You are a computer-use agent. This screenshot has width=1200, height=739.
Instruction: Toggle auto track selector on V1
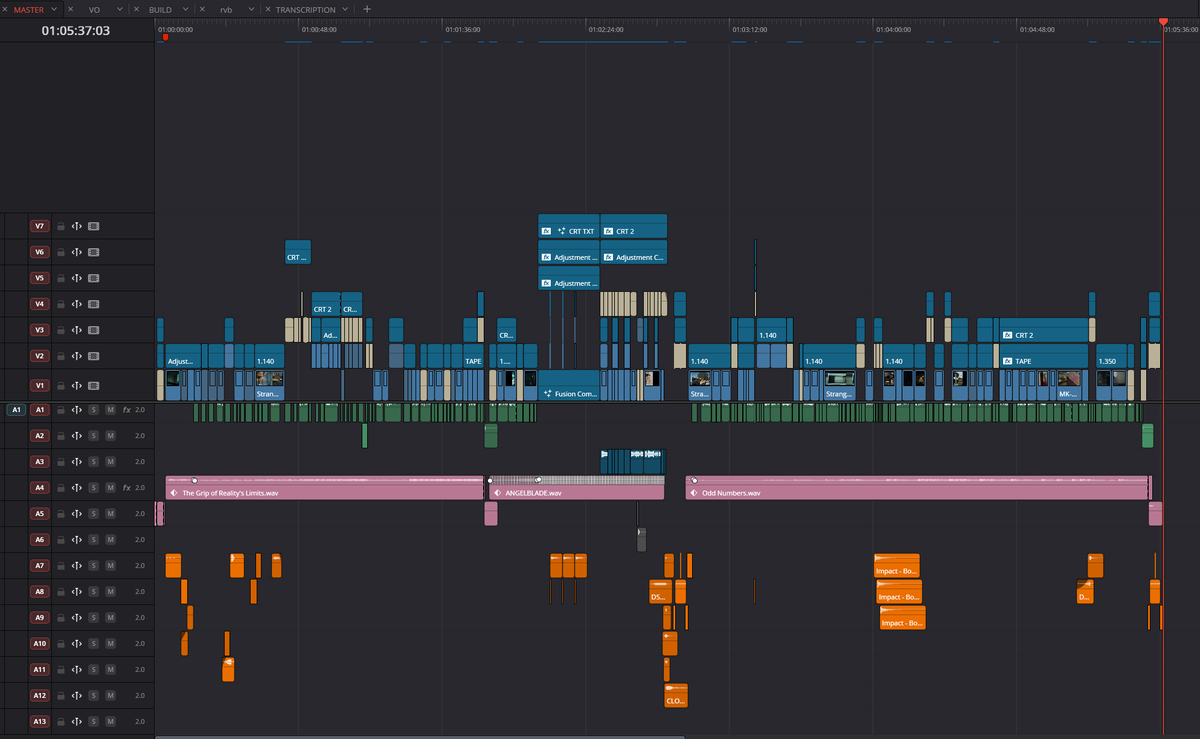(x=76, y=385)
